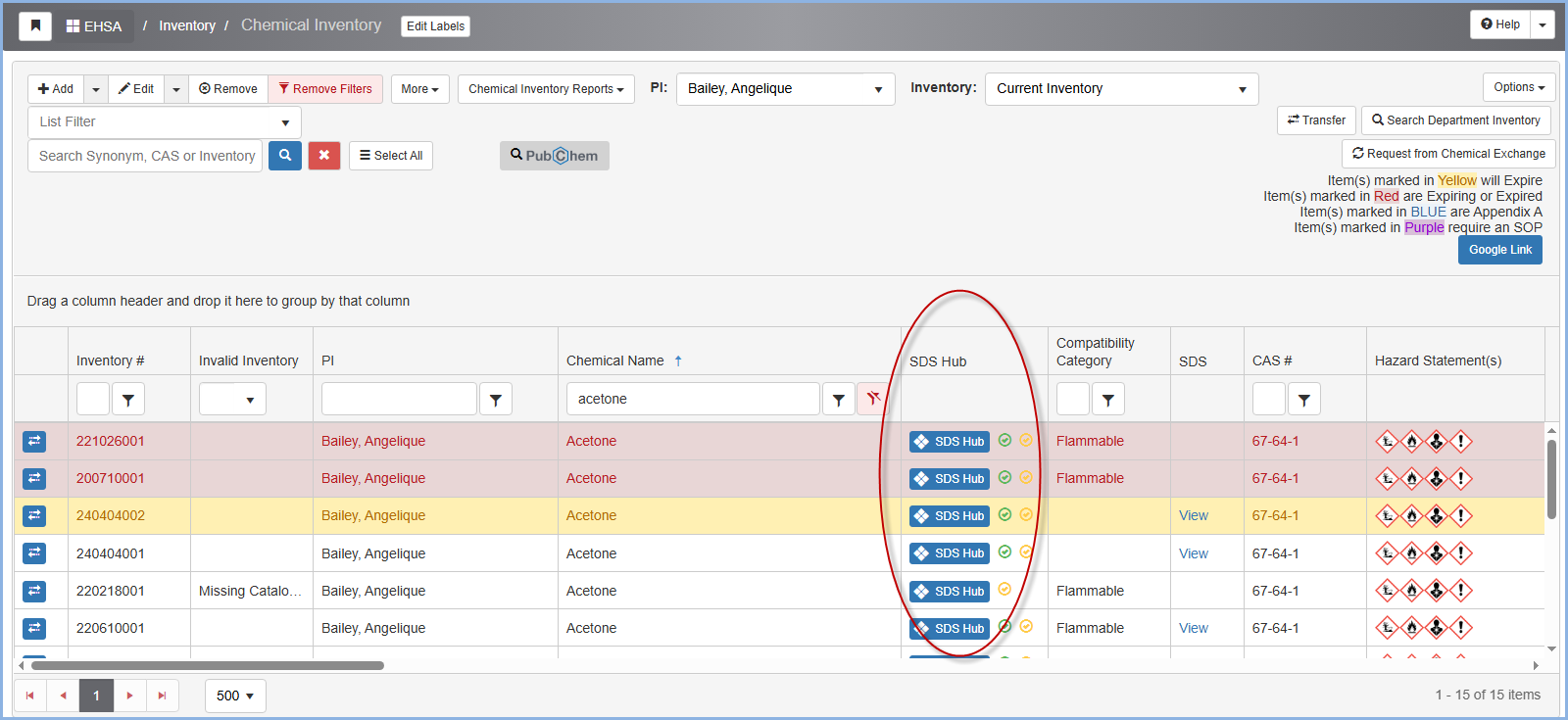The width and height of the screenshot is (1568, 720).
Task: Click the blue search magnifier button
Action: (285, 156)
